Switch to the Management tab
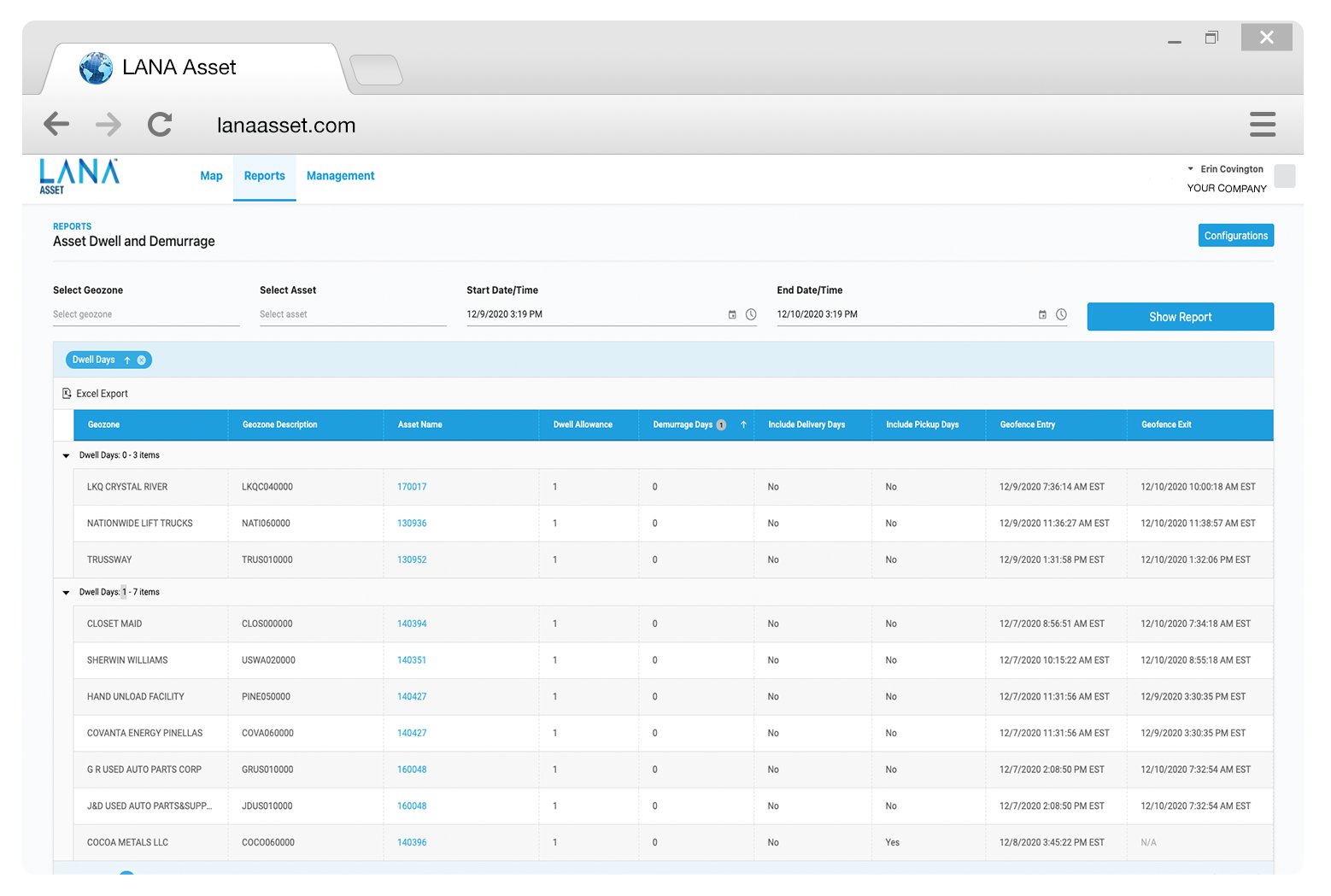 point(341,176)
